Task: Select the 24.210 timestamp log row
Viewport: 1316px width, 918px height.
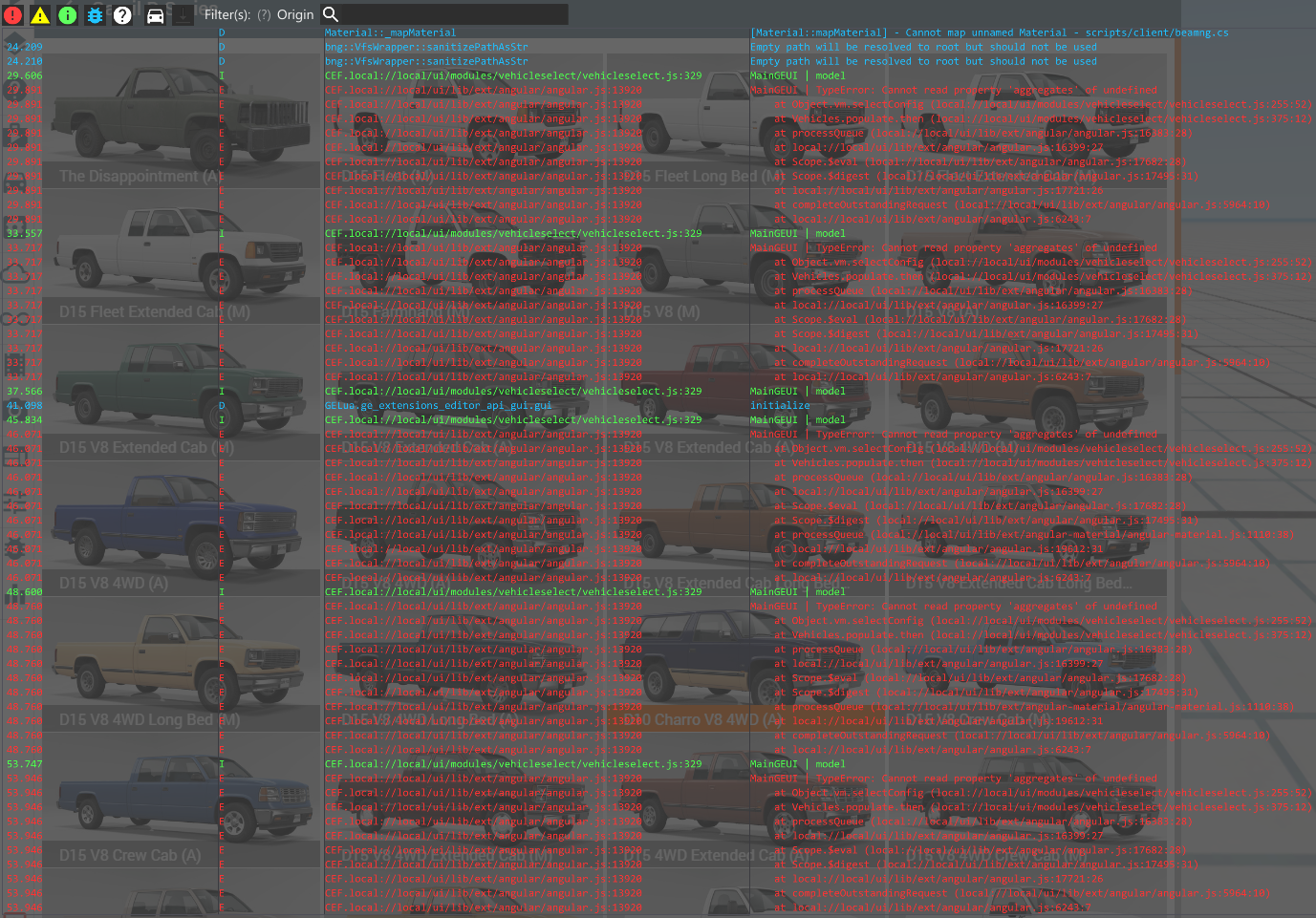Action: [658, 61]
